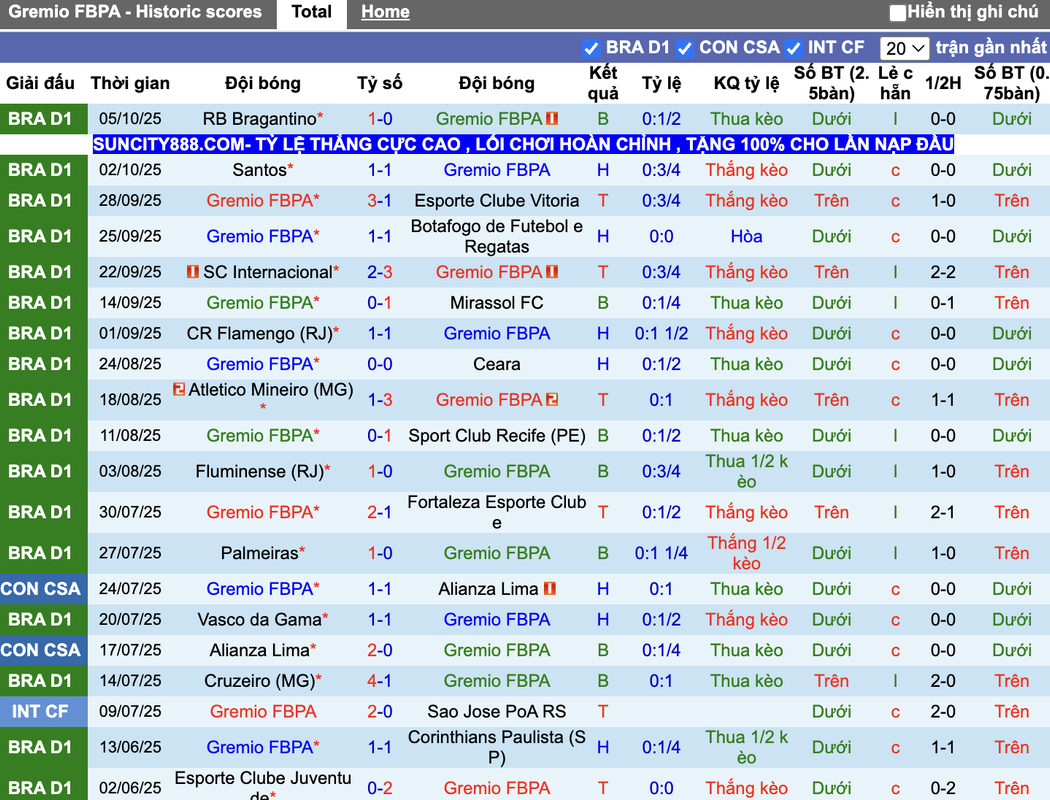This screenshot has width=1050, height=800.
Task: Toggle the CON CSA checkbox filter
Action: [684, 48]
